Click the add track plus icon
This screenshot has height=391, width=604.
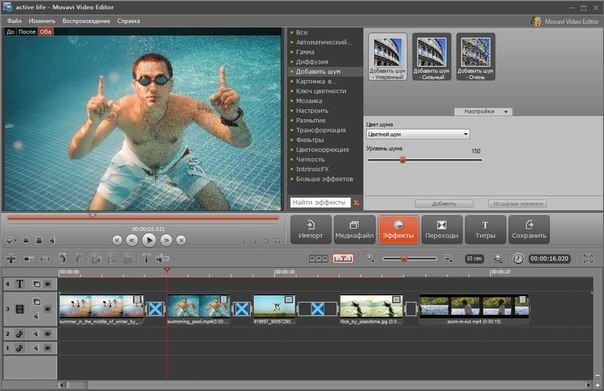point(11,258)
